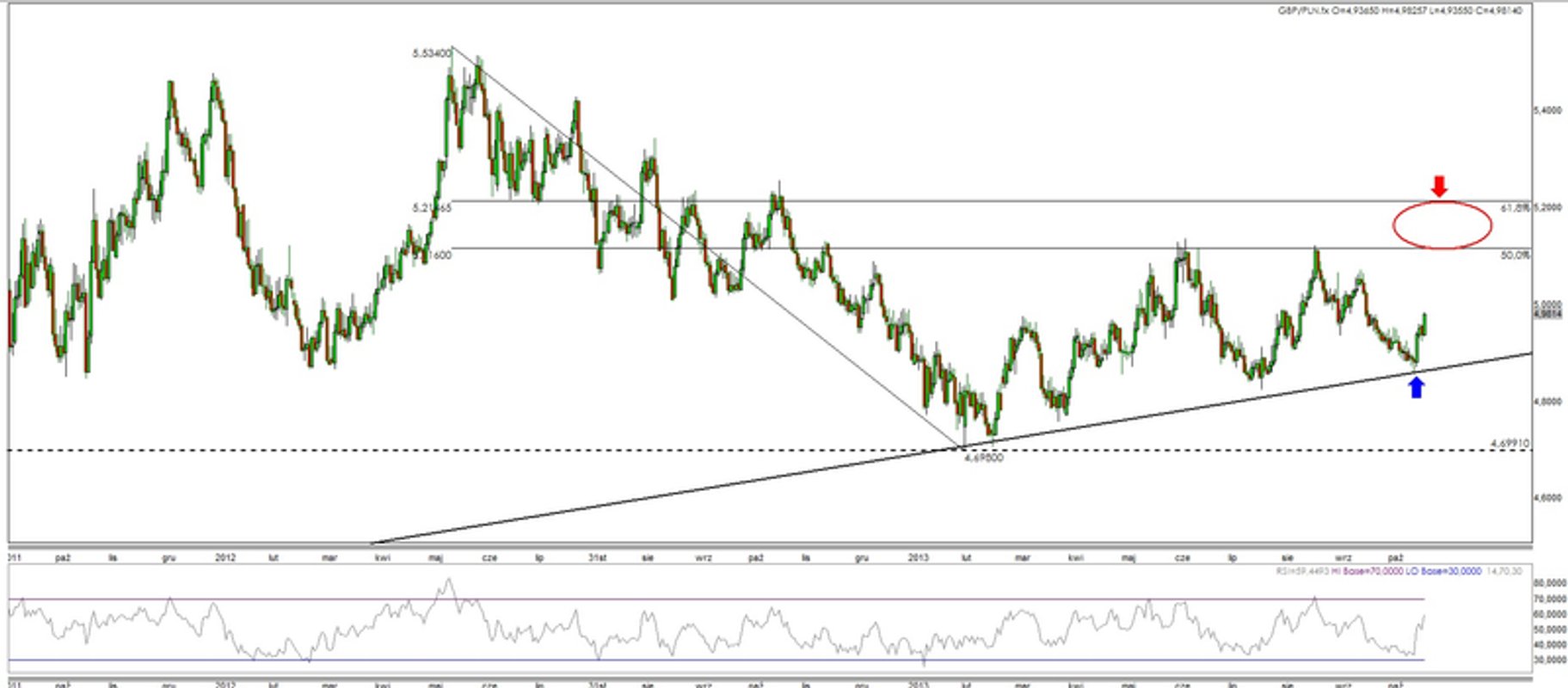This screenshot has height=688, width=1568.
Task: Click the red down arrow marker
Action: [1439, 187]
